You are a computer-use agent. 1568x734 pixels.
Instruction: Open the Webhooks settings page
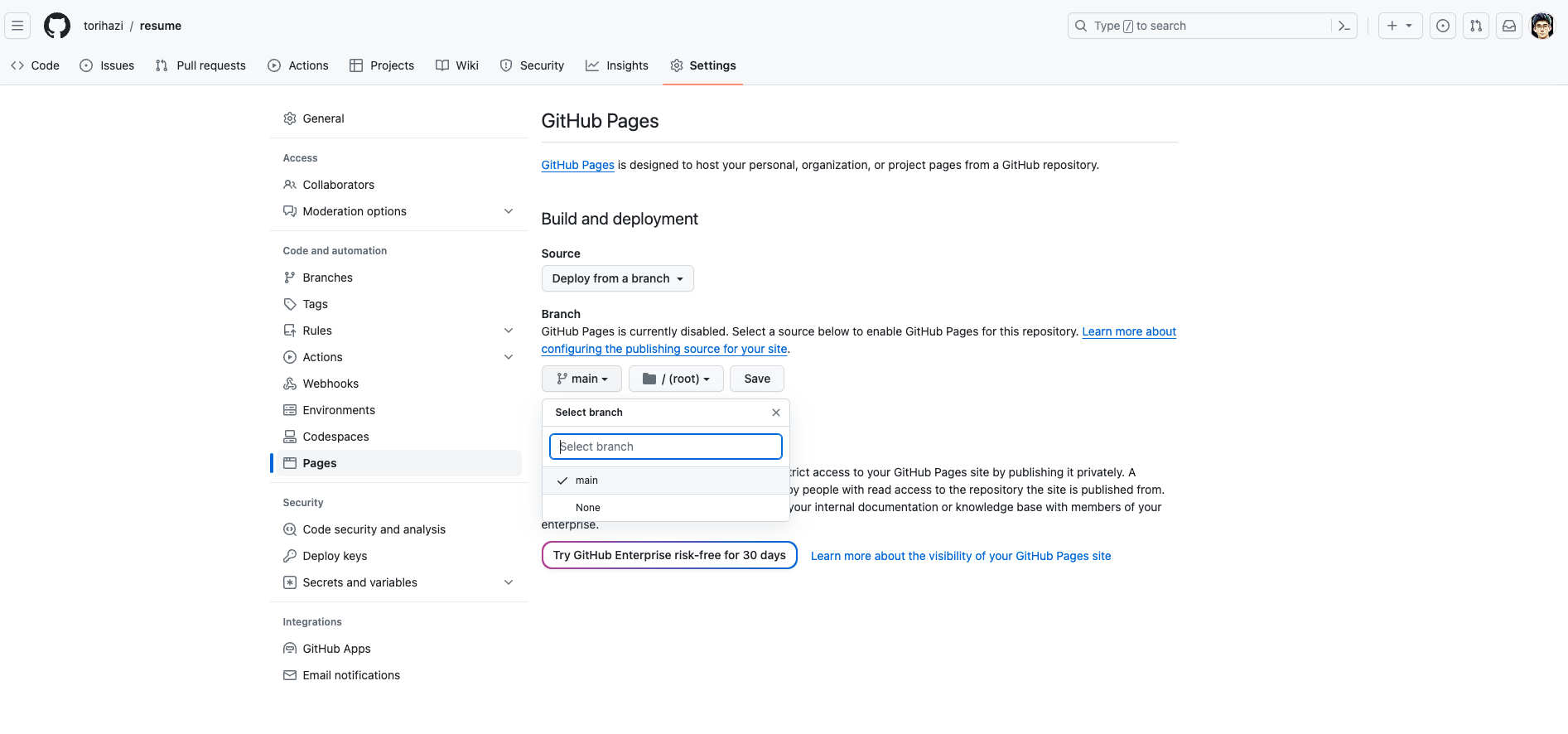pyautogui.click(x=330, y=384)
